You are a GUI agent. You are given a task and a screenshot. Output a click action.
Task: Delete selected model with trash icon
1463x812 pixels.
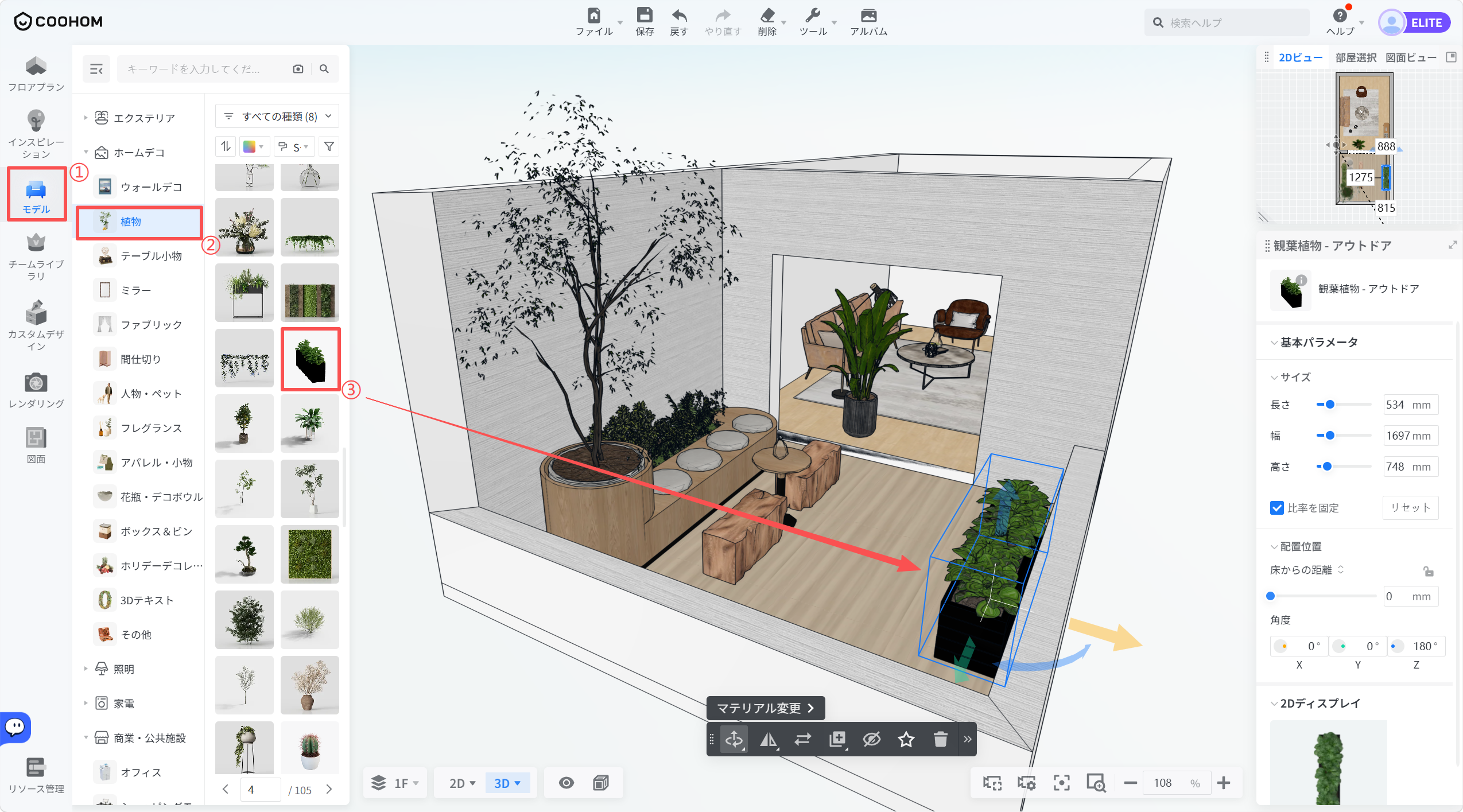(x=940, y=739)
